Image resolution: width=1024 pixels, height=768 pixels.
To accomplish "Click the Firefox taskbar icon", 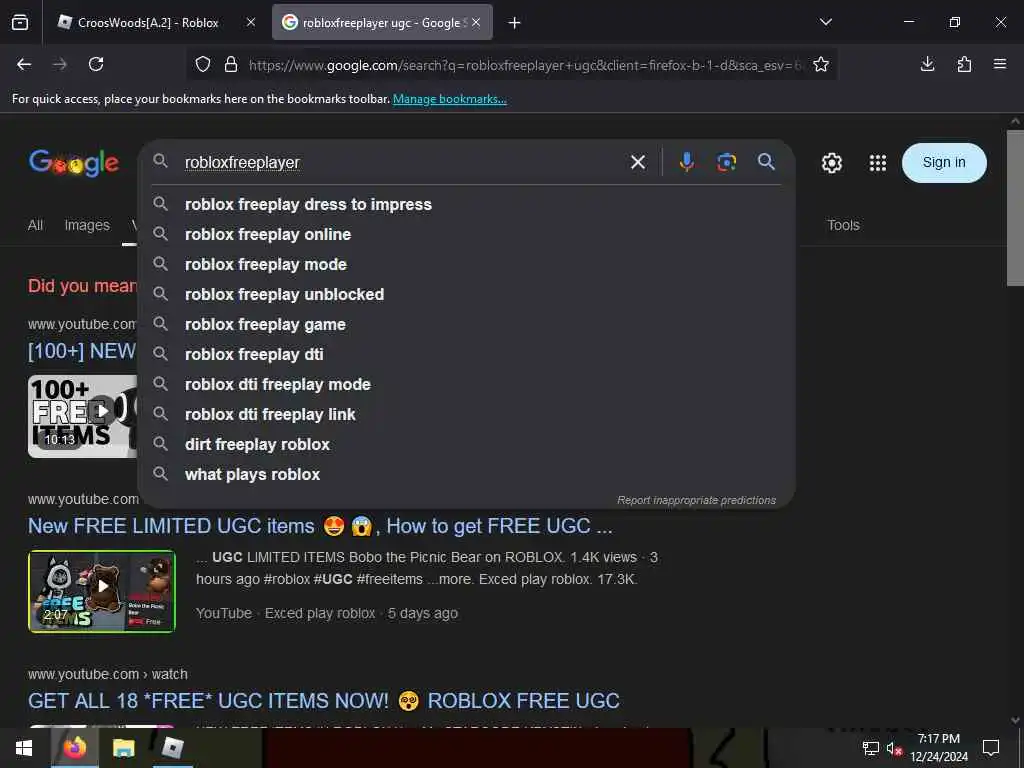I will [74, 748].
